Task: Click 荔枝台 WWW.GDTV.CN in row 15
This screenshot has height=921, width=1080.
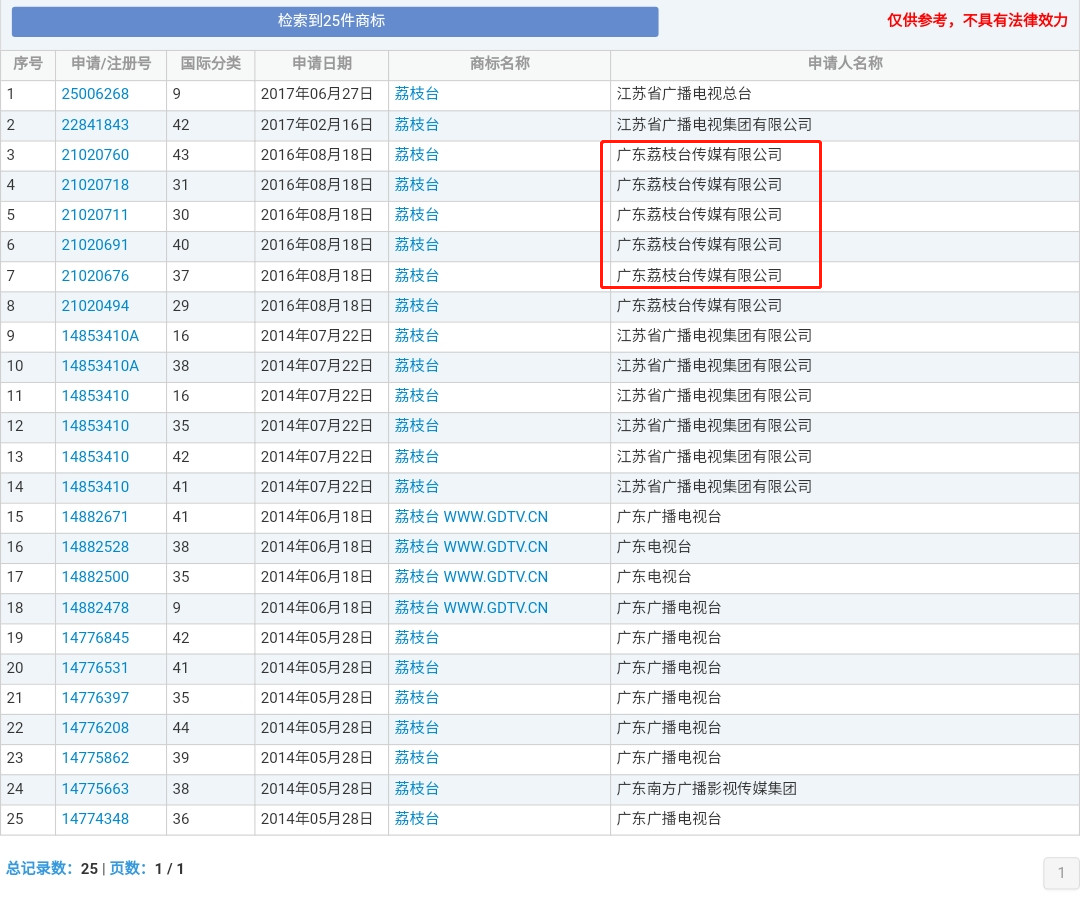Action: 471,517
